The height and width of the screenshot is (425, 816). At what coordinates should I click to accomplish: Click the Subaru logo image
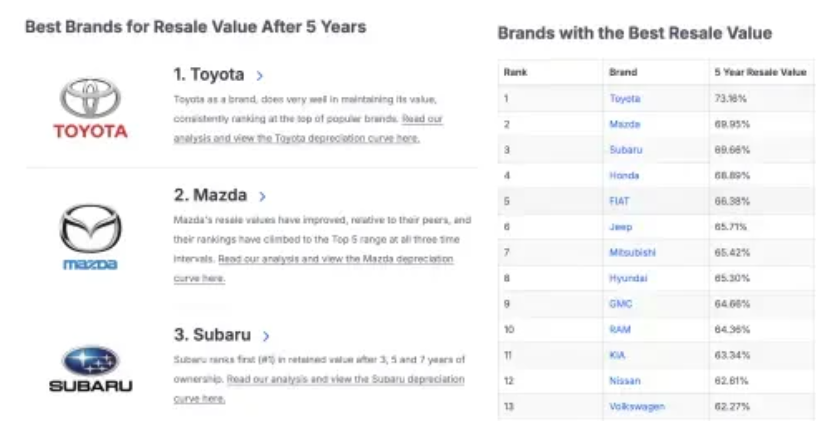click(90, 367)
